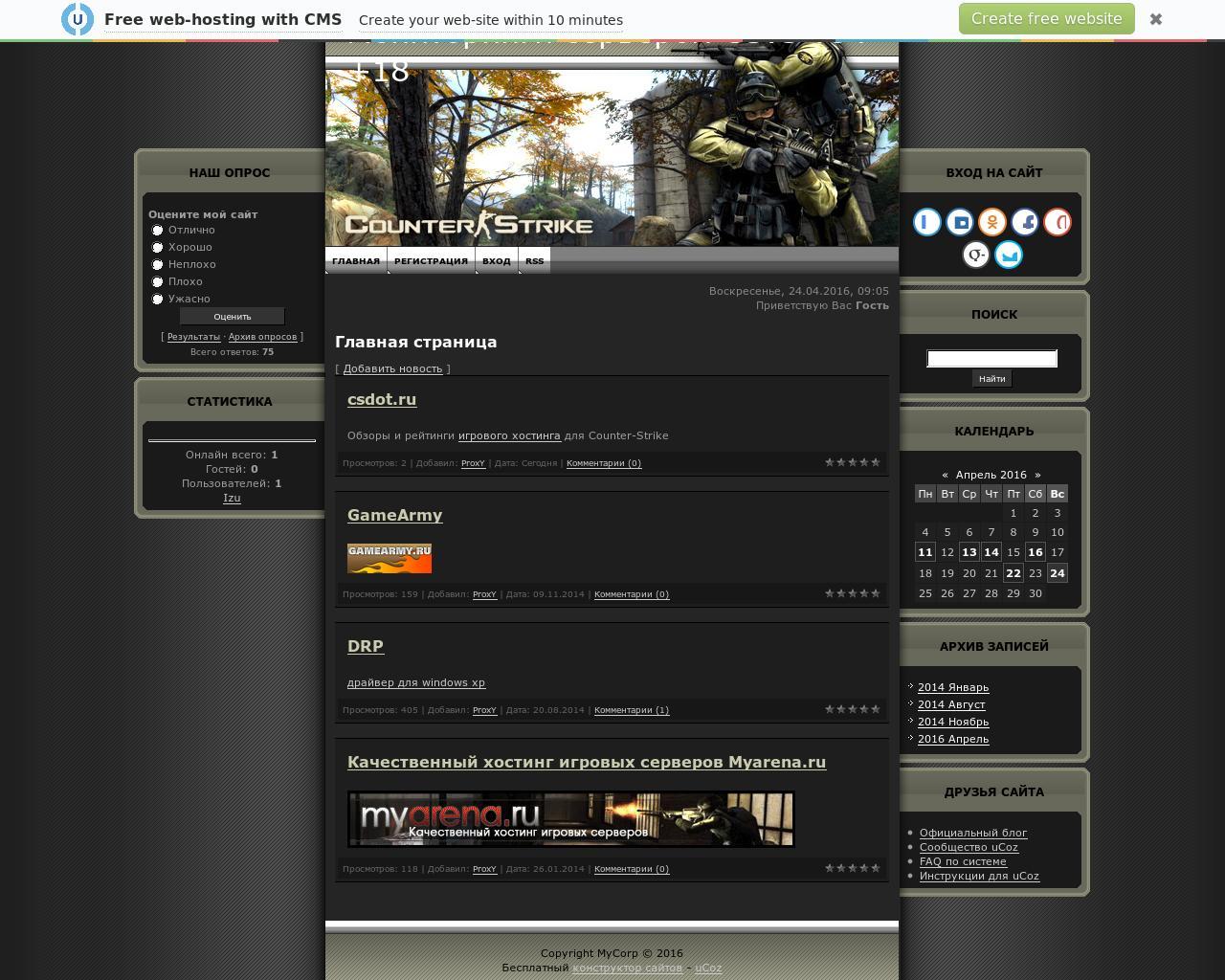This screenshot has height=980, width=1225.
Task: Log in with the uID icon
Action: coord(926,222)
